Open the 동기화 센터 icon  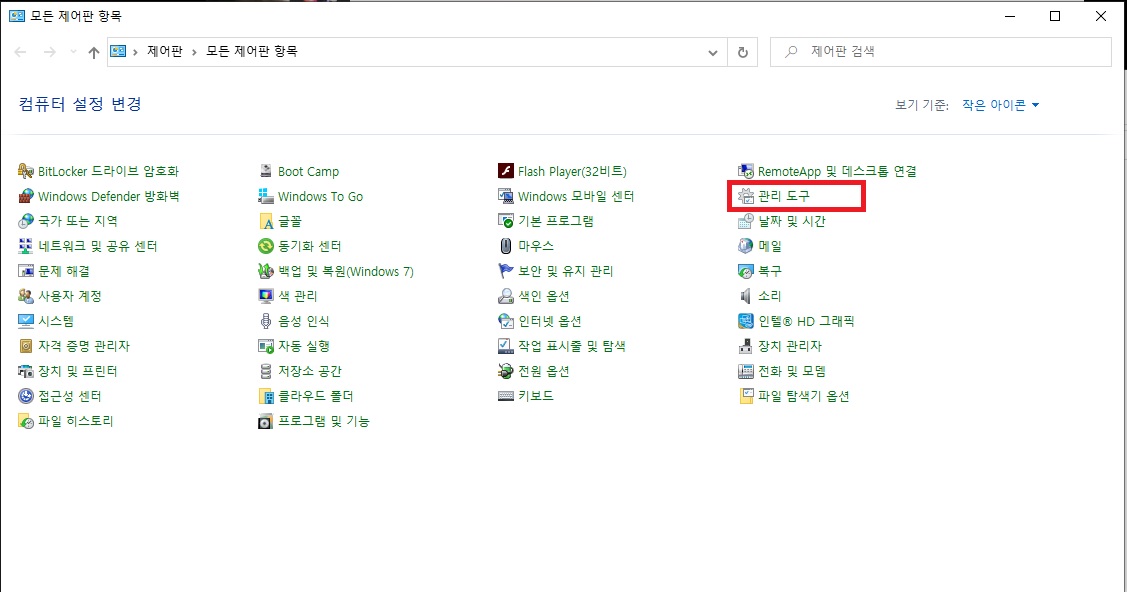(266, 246)
